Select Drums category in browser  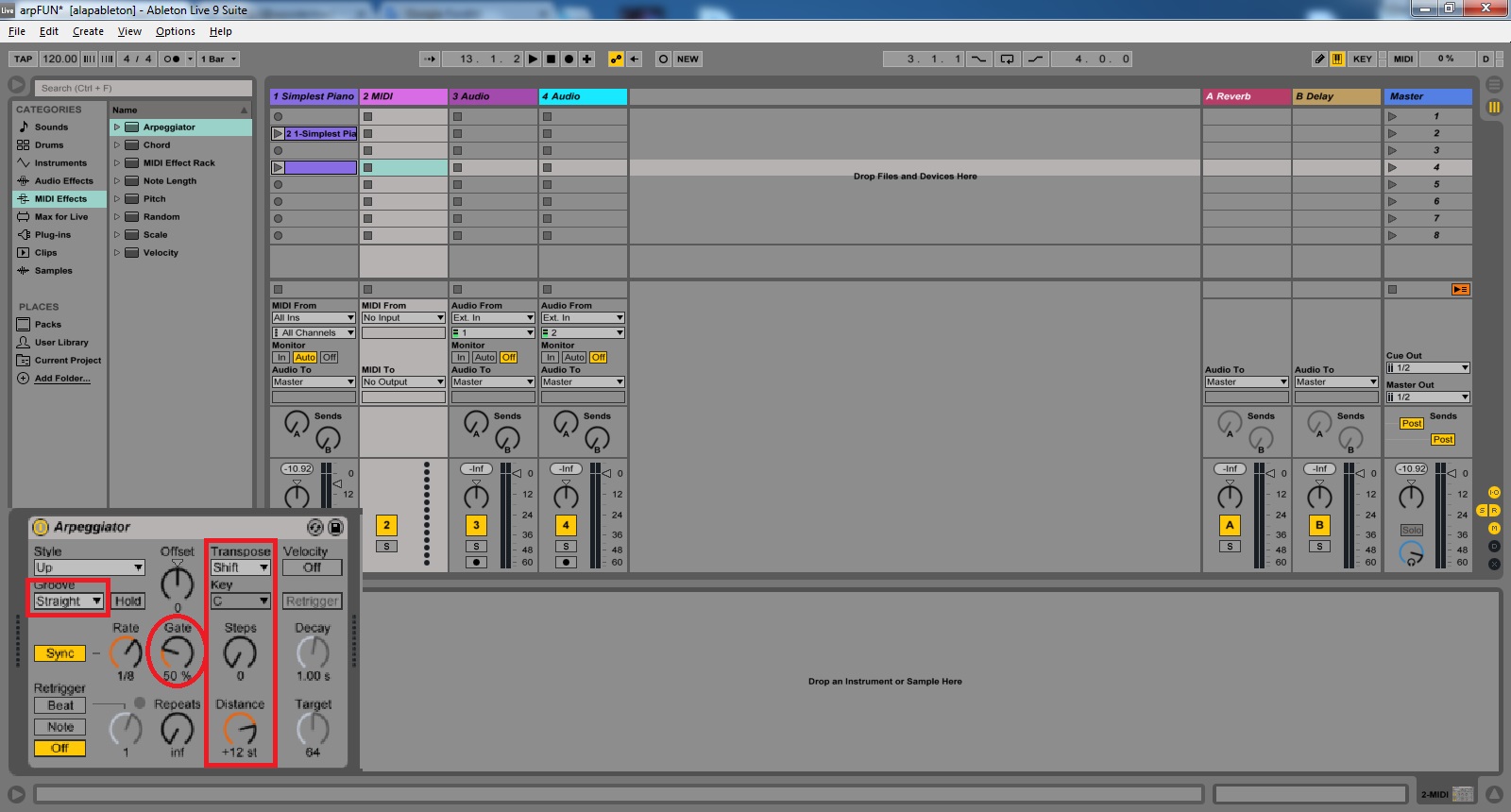[x=49, y=144]
